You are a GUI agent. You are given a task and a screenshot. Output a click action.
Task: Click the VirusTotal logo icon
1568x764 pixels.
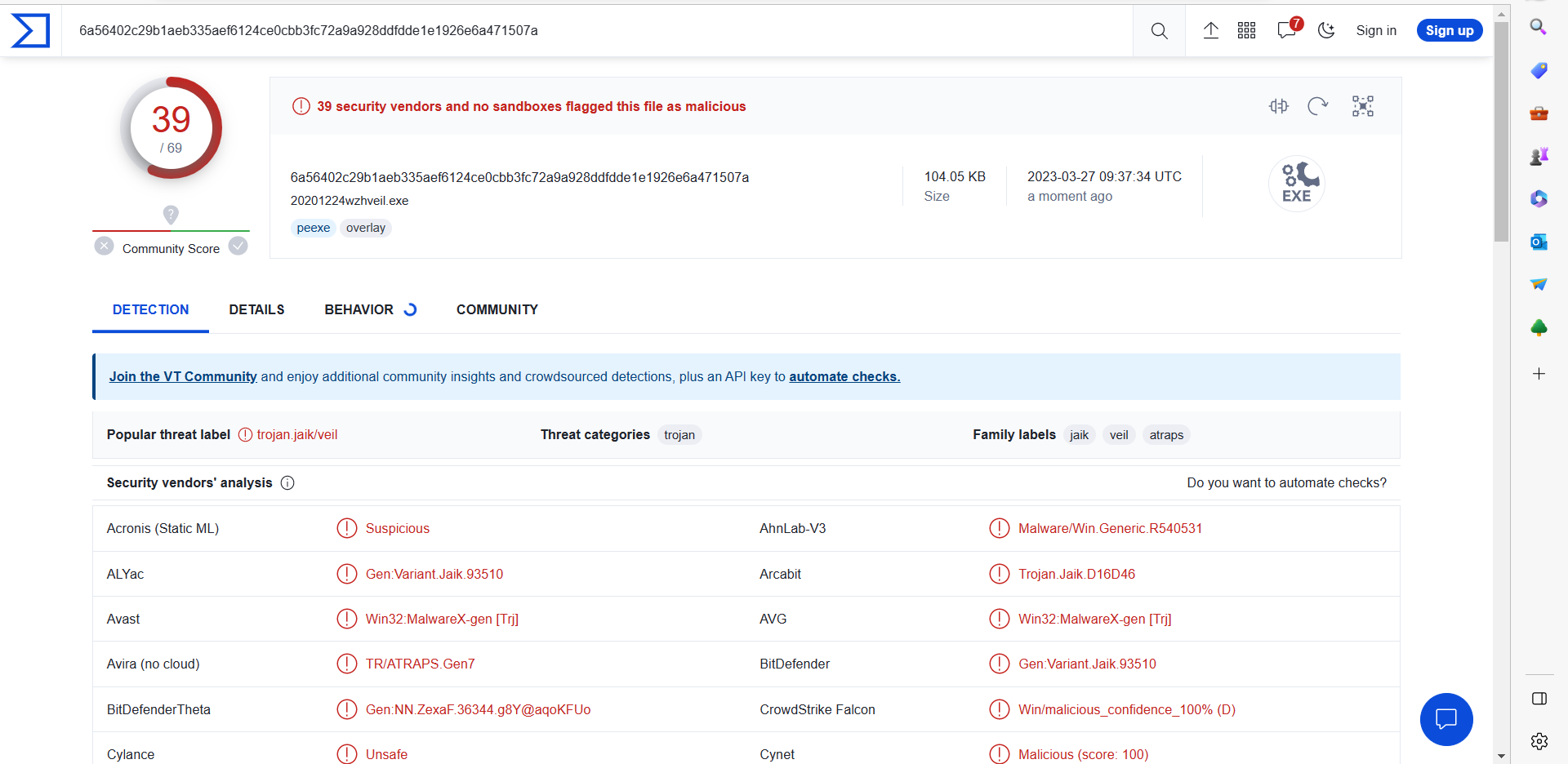[30, 31]
